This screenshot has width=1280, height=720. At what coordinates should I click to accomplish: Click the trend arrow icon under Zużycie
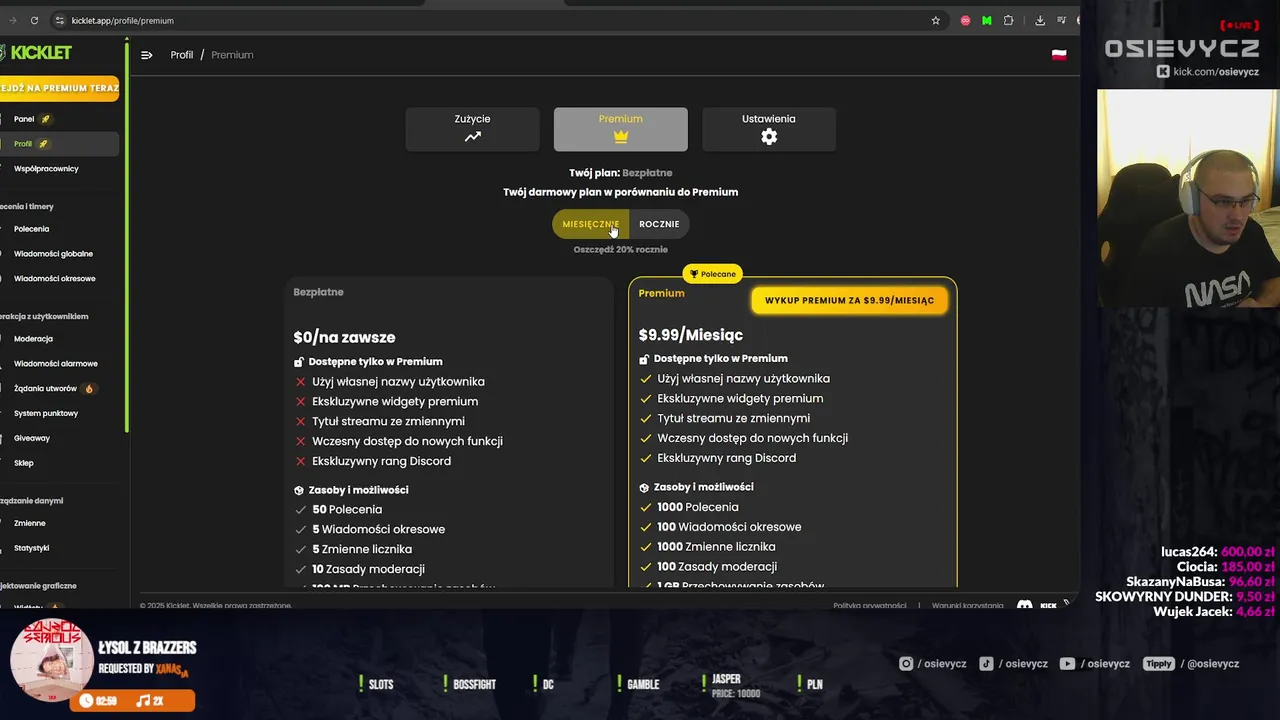473,137
